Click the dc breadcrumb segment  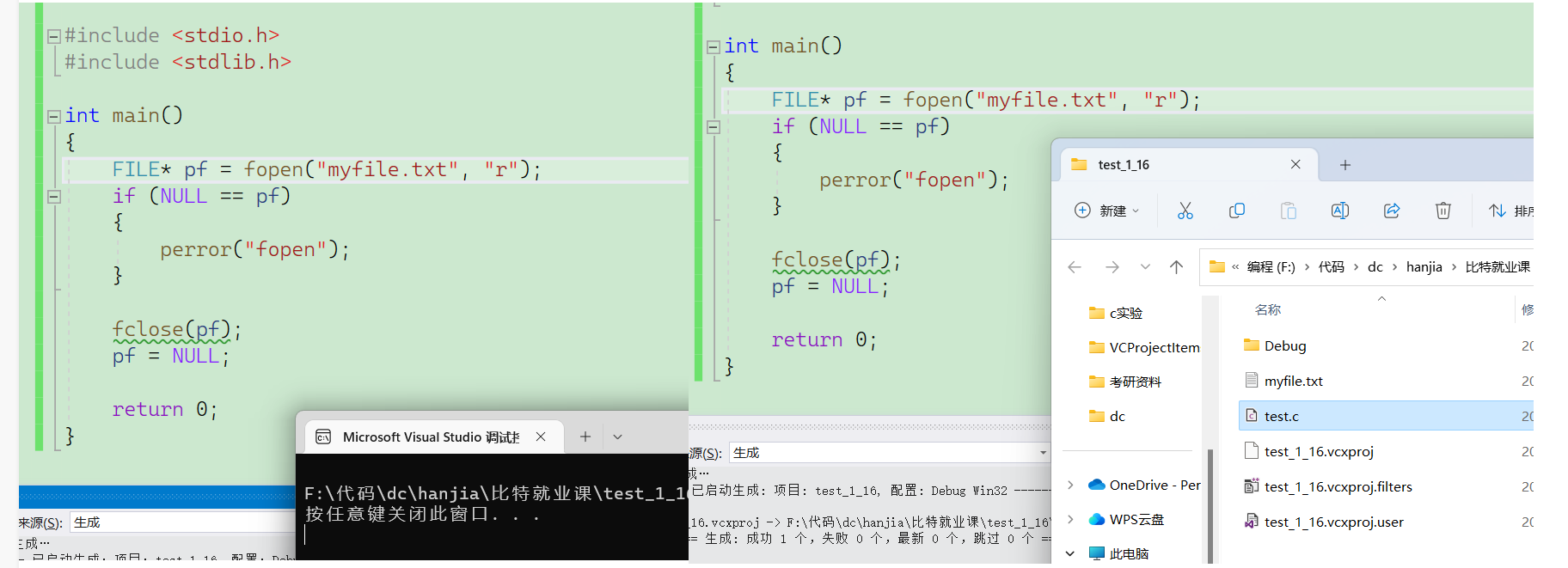(x=1375, y=267)
